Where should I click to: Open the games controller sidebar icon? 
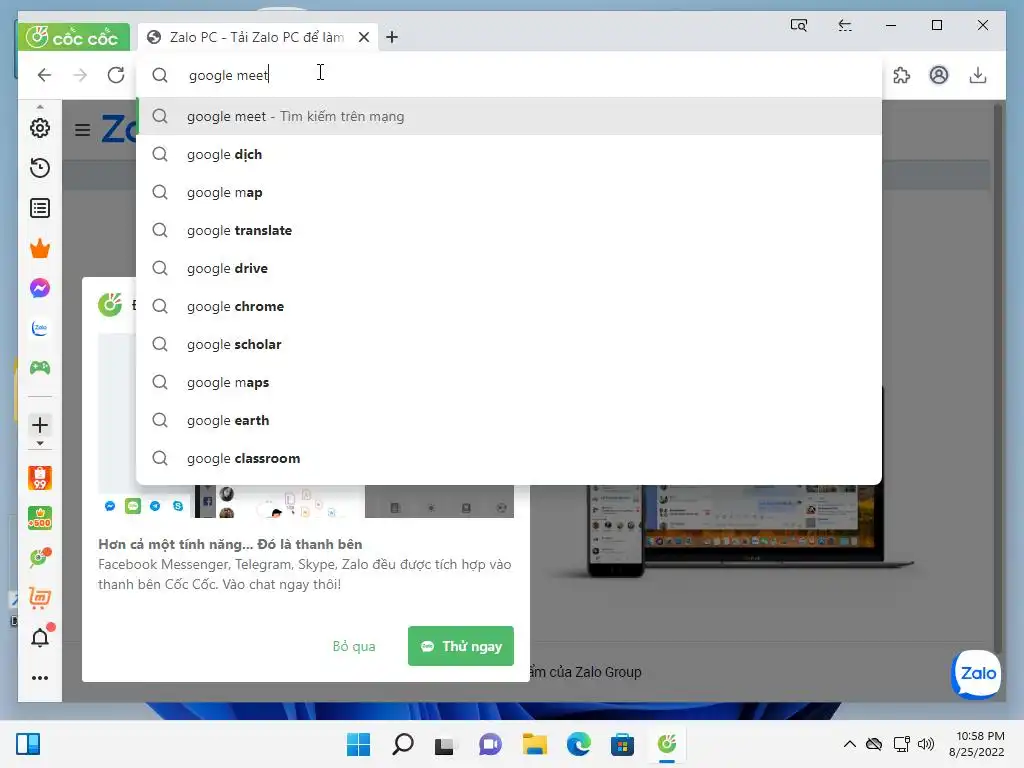coord(40,368)
